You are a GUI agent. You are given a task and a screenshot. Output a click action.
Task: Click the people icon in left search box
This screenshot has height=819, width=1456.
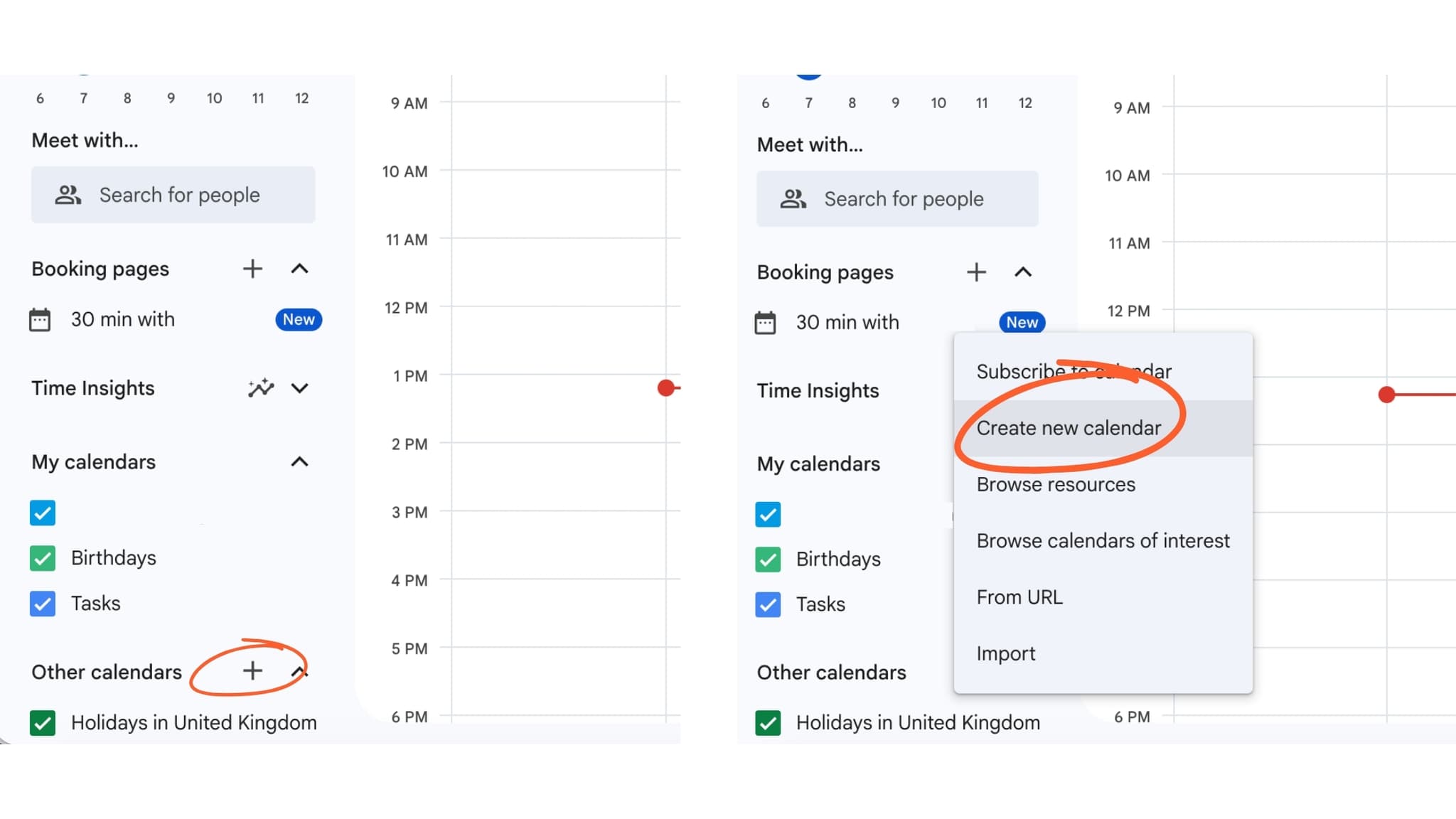pos(68,195)
